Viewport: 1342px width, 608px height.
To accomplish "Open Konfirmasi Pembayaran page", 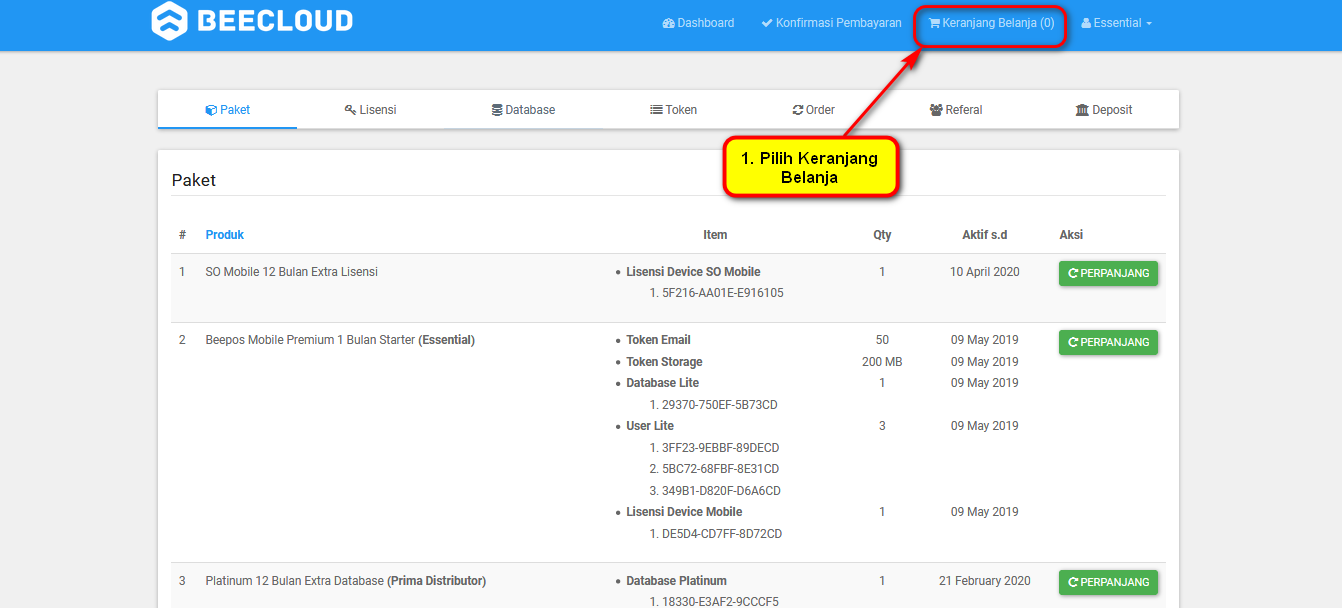I will [x=831, y=23].
